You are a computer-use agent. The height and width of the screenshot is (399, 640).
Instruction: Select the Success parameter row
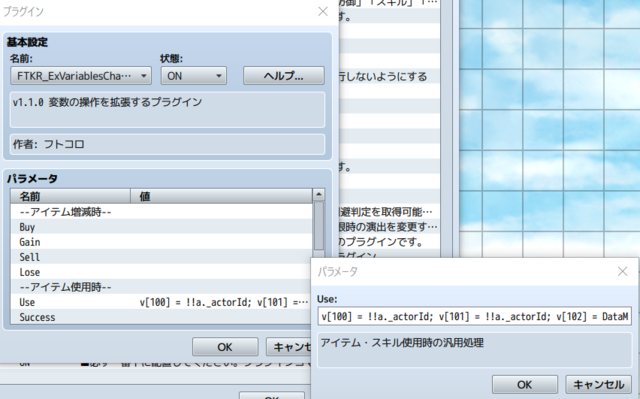tap(161, 317)
